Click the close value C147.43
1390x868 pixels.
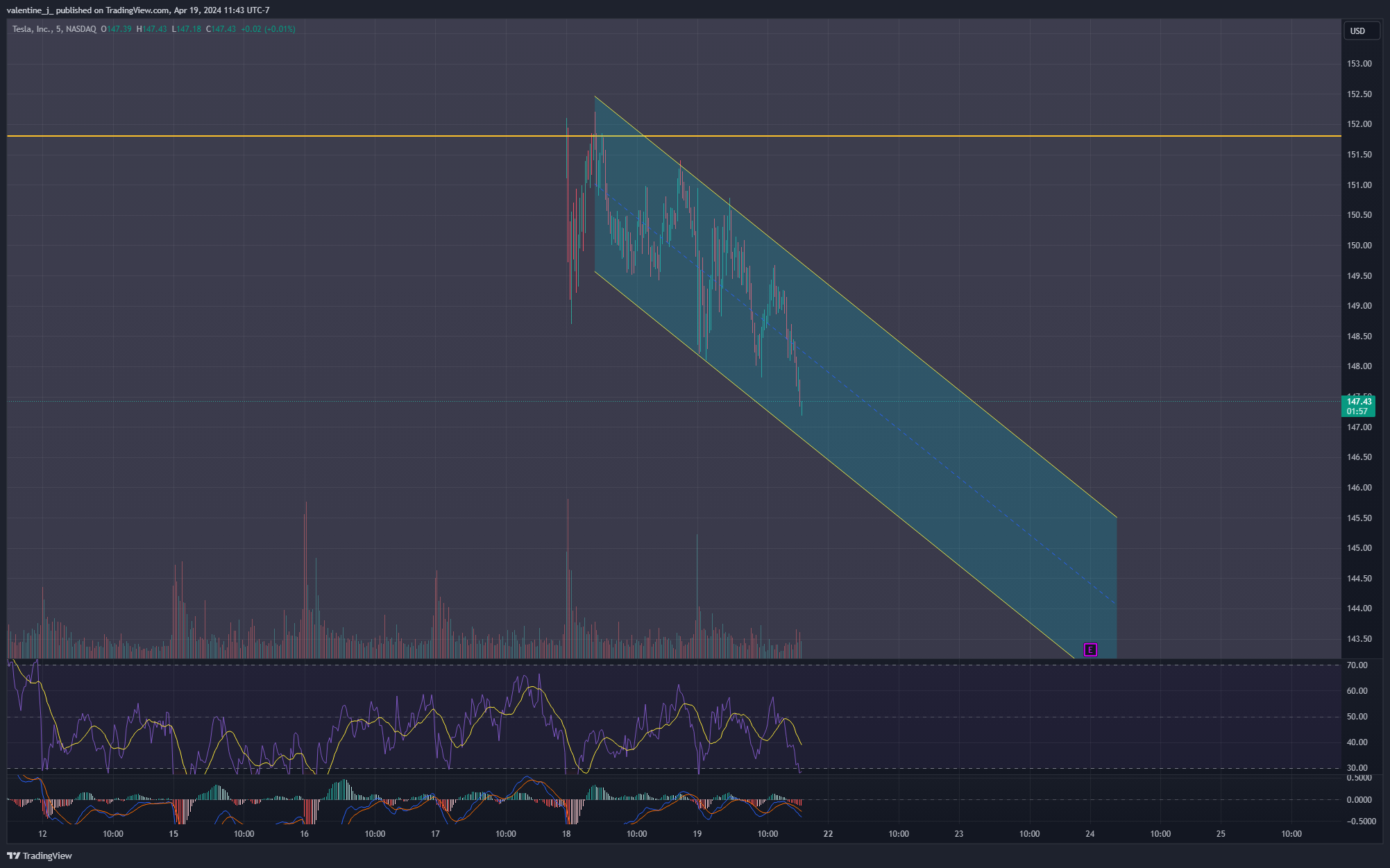point(221,29)
